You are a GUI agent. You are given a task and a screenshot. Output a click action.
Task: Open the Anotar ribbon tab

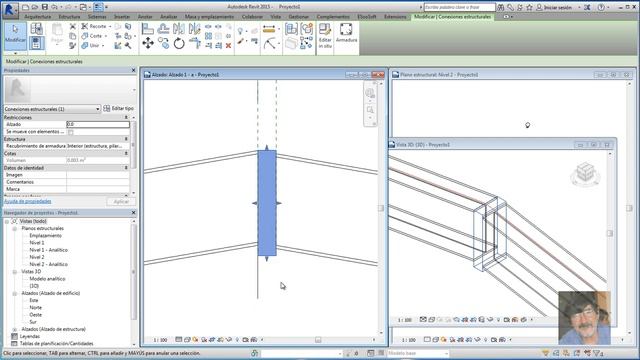point(145,17)
